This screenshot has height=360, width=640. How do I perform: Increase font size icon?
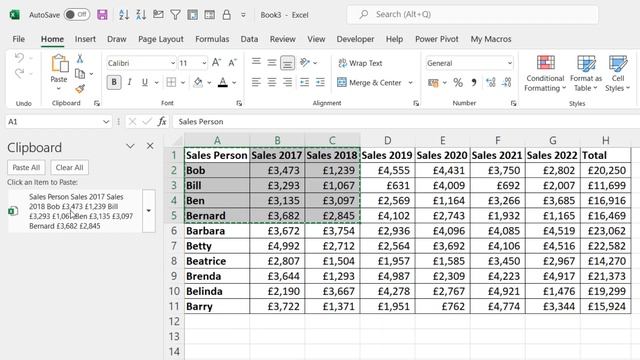[x=216, y=63]
